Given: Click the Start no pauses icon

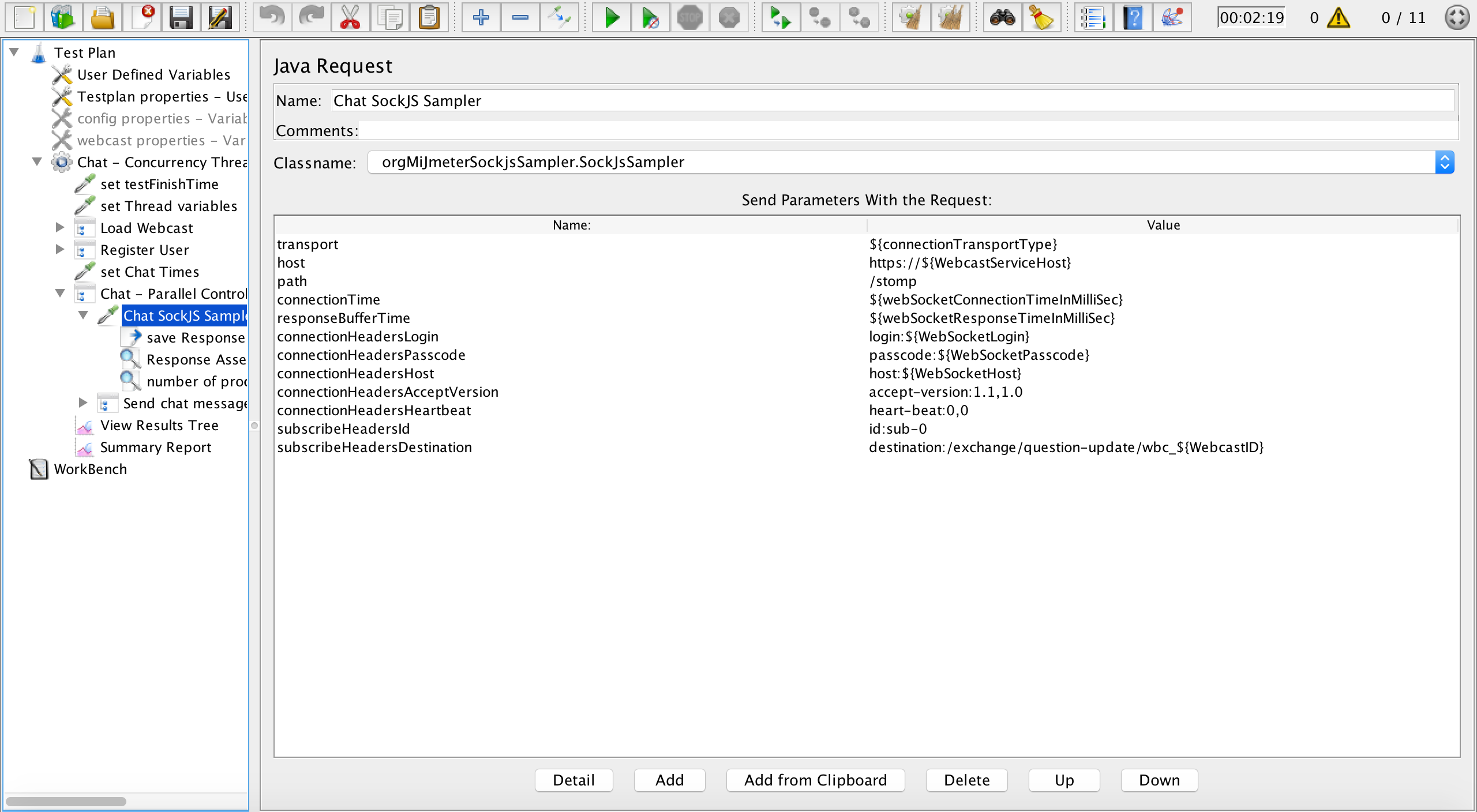Looking at the screenshot, I should coord(650,18).
